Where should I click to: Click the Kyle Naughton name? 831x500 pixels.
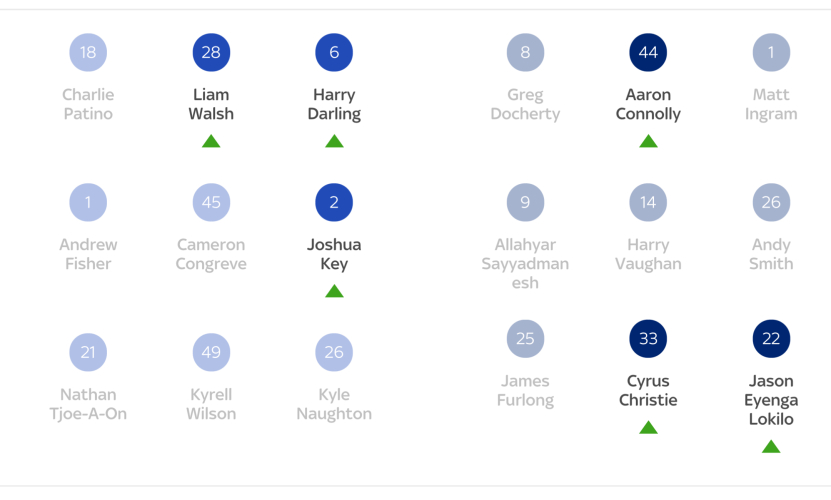(334, 404)
